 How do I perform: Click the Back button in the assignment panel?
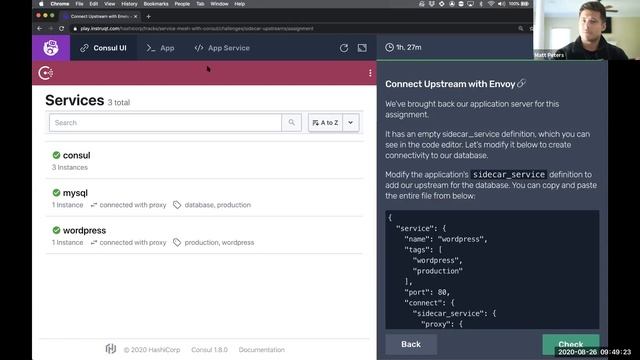(411, 344)
